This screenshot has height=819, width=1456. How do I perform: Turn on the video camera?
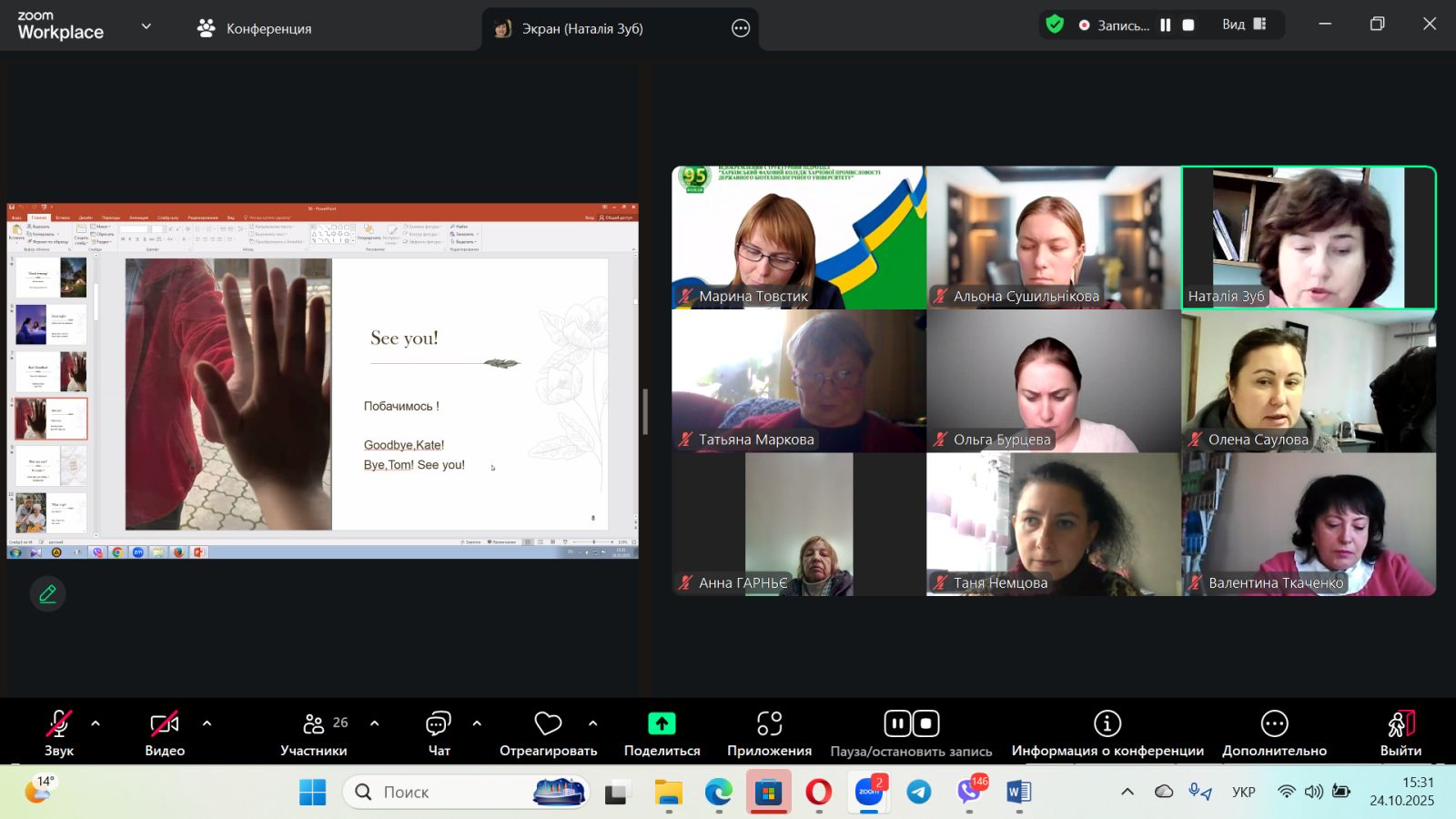(164, 724)
